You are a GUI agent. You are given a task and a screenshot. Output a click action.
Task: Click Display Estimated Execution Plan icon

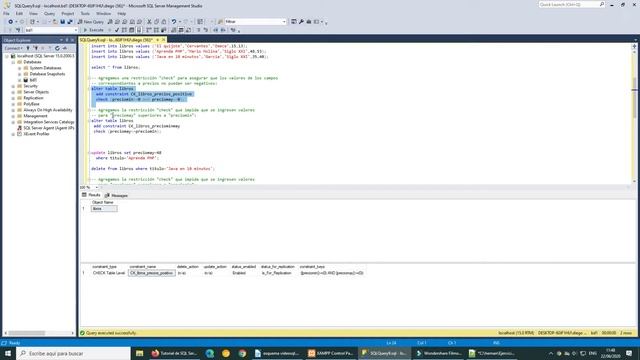[124, 30]
